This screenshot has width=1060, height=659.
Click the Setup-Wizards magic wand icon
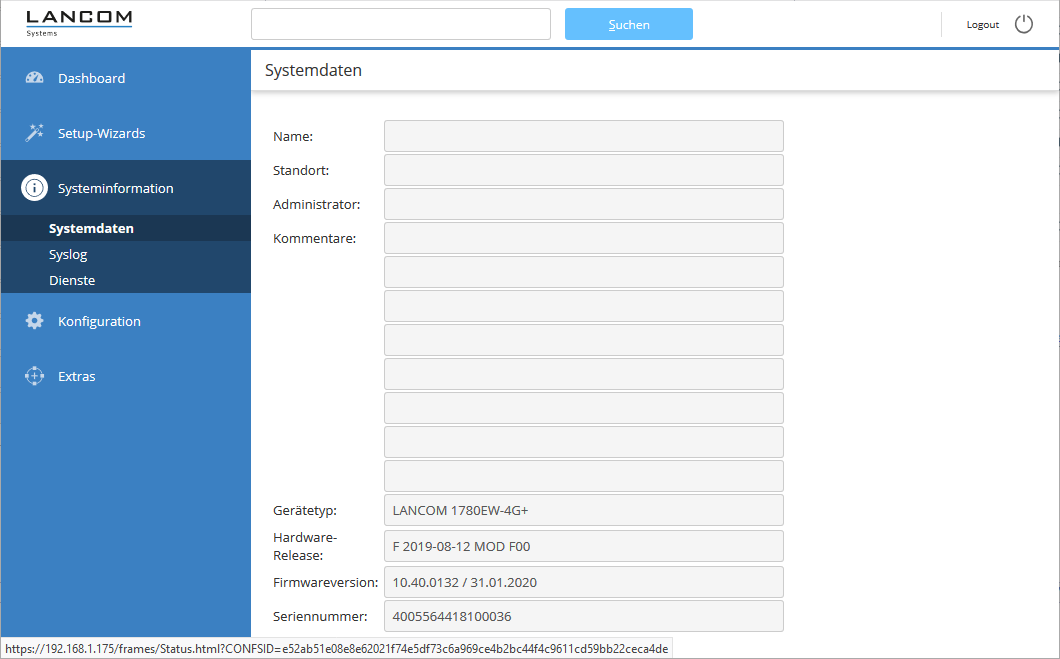coord(35,133)
